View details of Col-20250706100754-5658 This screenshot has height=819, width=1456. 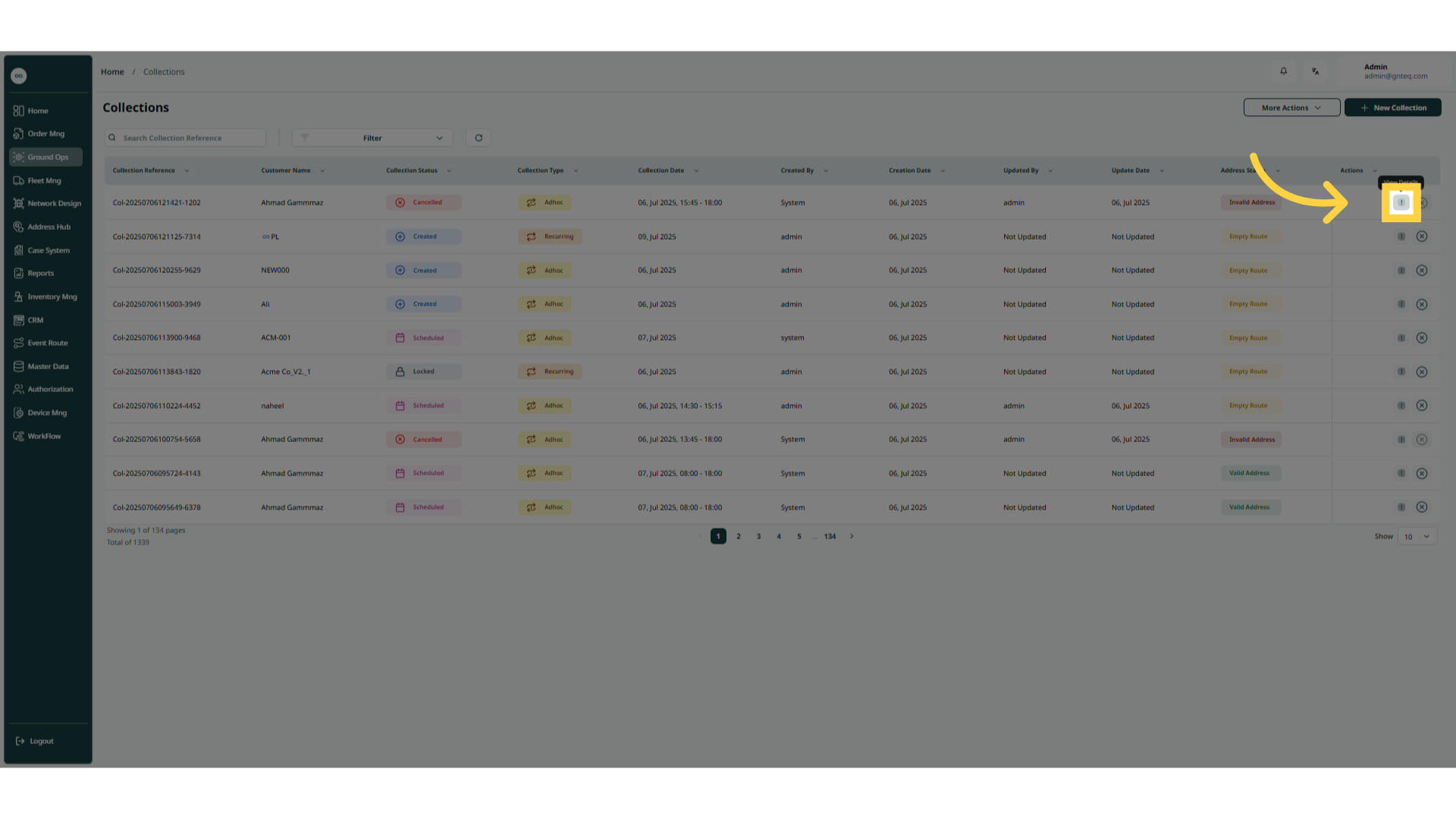[1401, 440]
